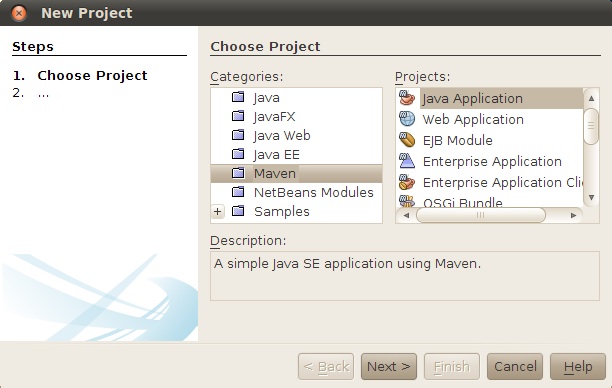Click the Projects horizontal scroll-left arrow
The image size is (612, 388).
click(406, 215)
